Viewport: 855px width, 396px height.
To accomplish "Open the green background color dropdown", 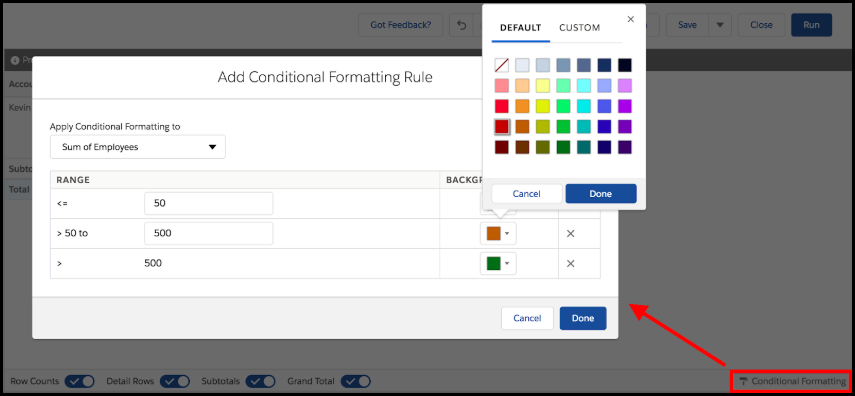I will (498, 263).
